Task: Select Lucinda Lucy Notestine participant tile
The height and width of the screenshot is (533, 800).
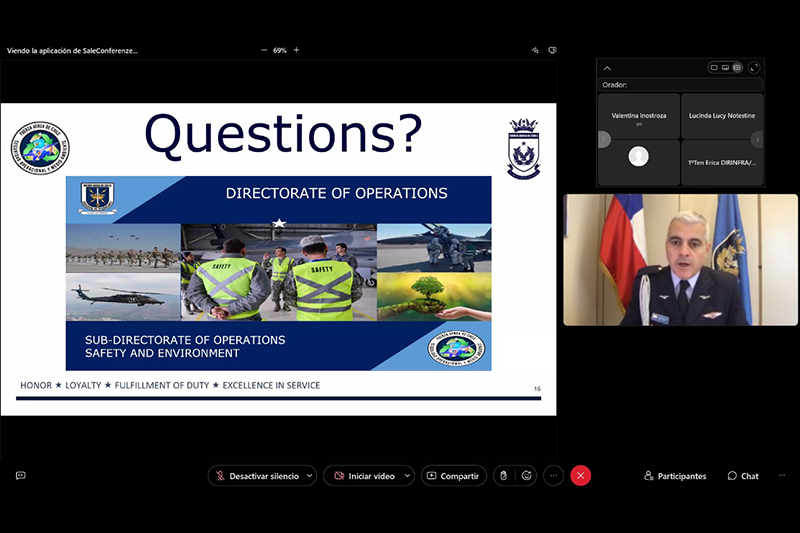Action: pos(722,116)
